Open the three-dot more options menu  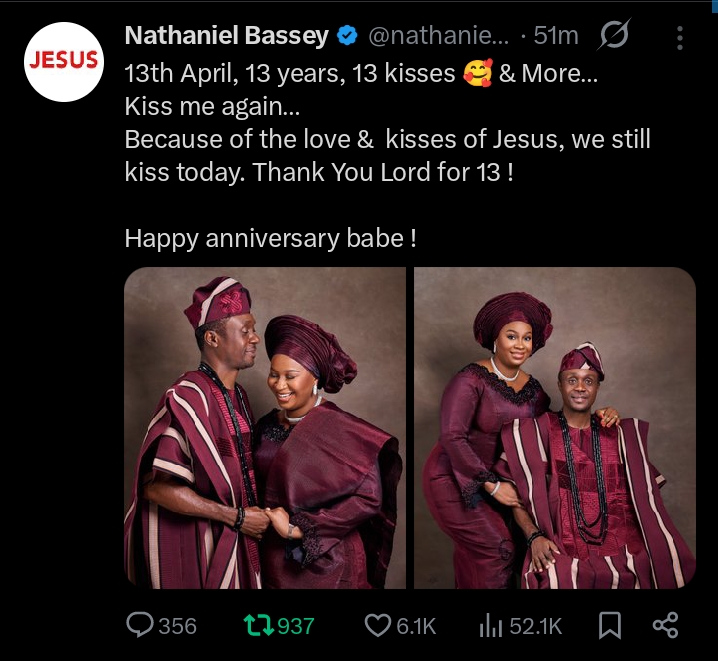[680, 38]
